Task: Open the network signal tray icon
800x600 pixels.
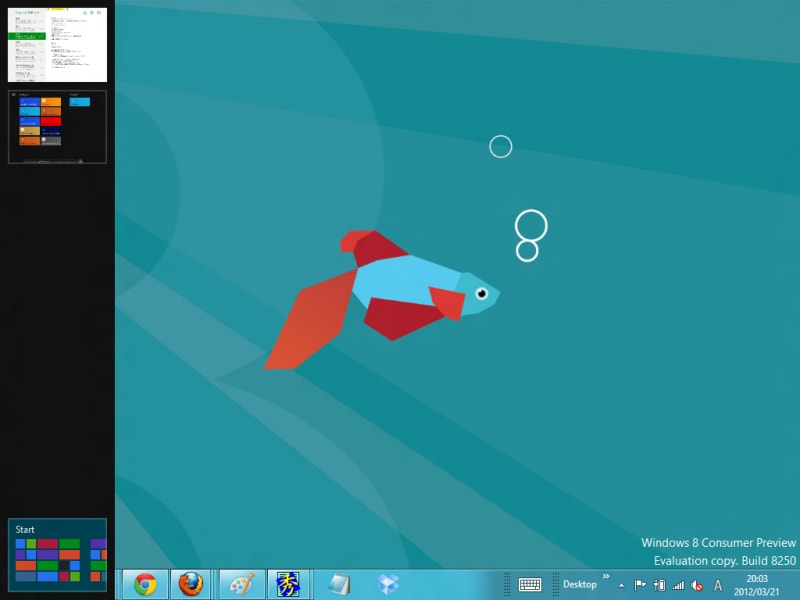Action: tap(678, 585)
